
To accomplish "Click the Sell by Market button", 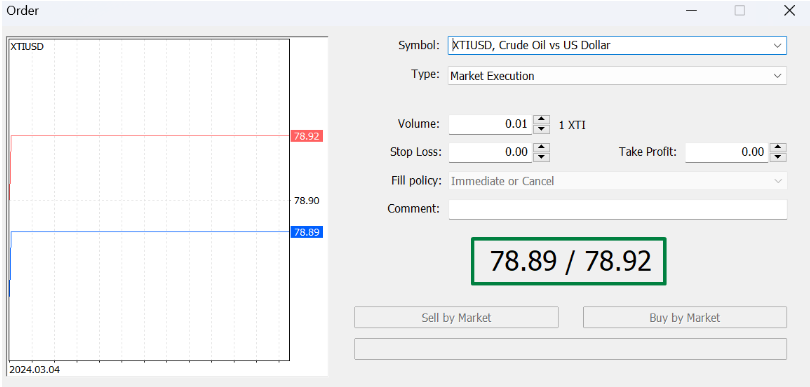I will point(456,317).
